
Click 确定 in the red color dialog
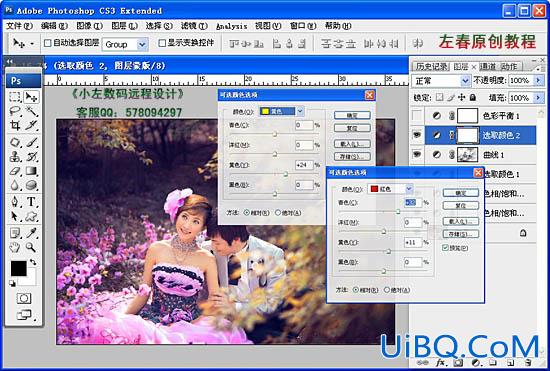pos(461,193)
